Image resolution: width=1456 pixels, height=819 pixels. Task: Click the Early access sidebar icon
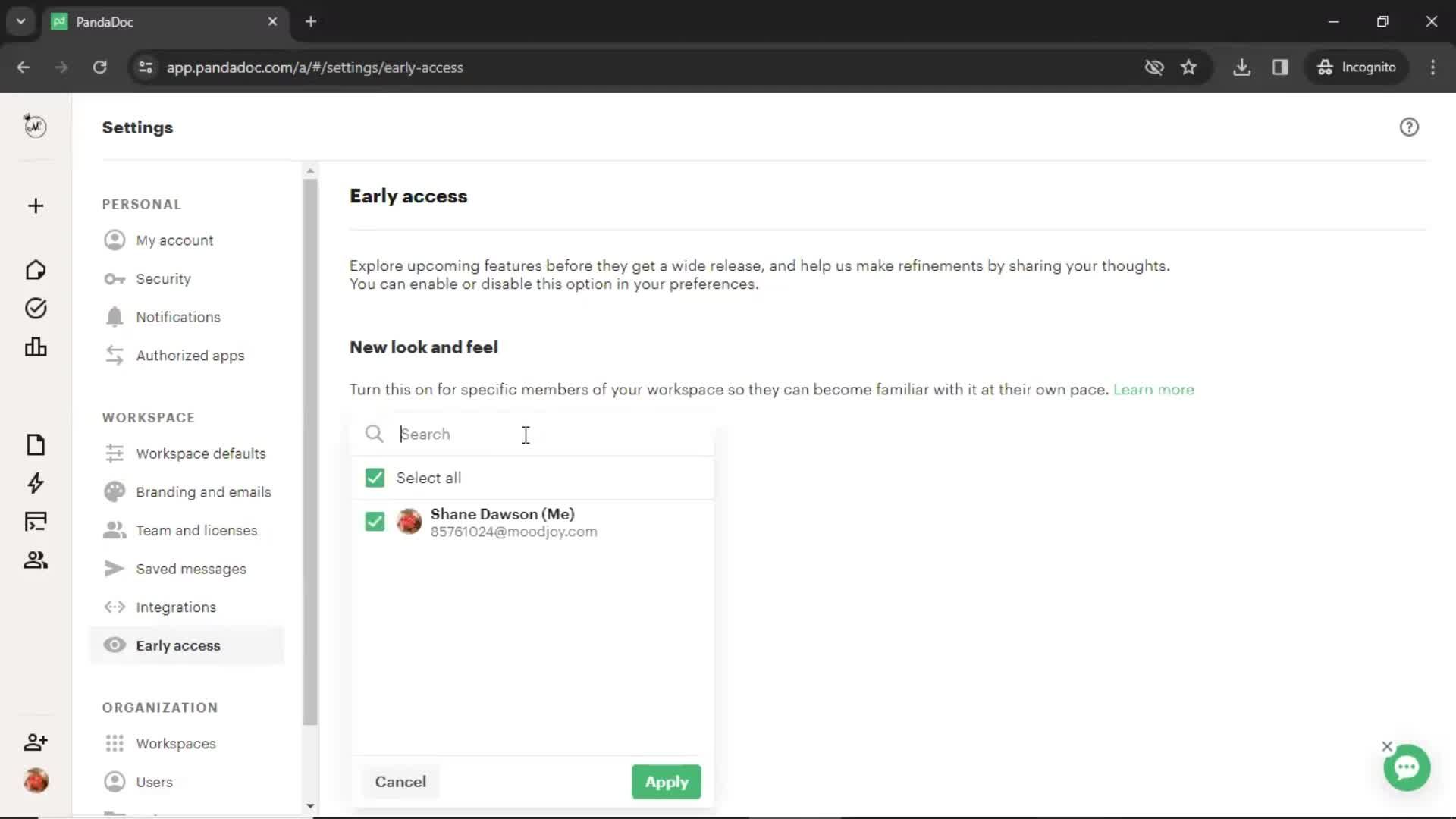point(113,645)
